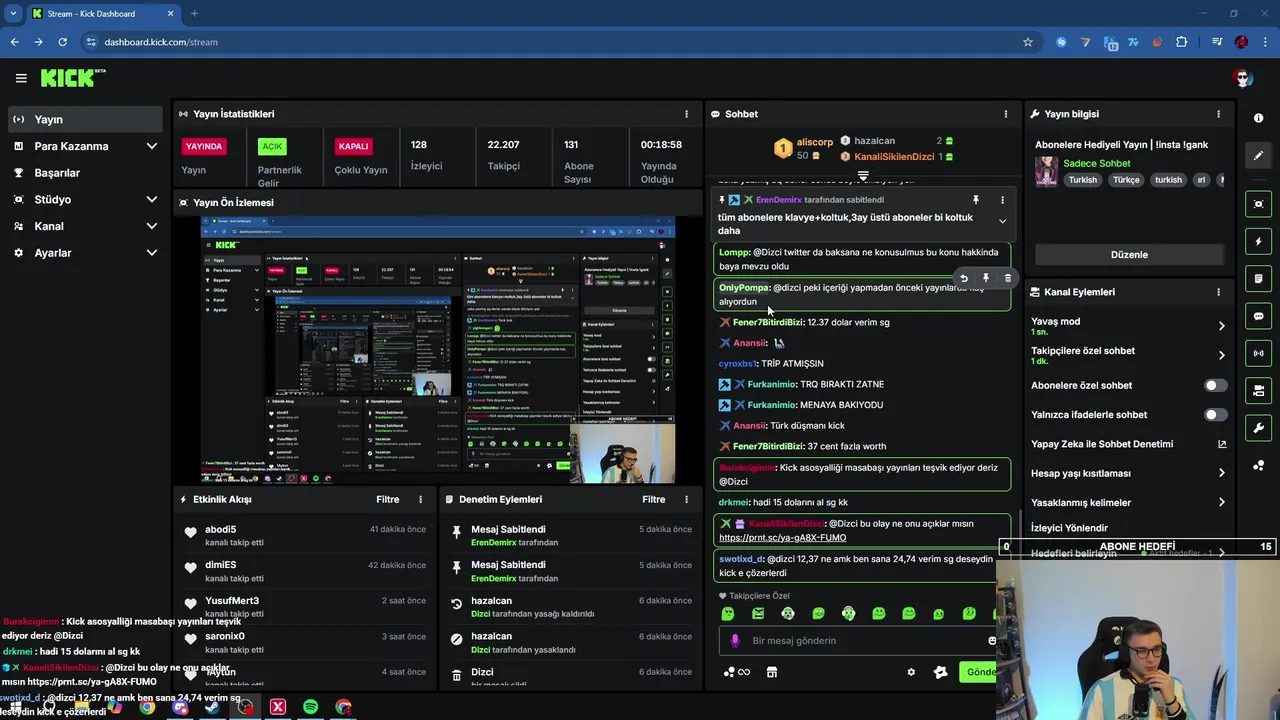Click the lightning bolt icon in right rail
Screen dimensions: 1280x720
1258,241
